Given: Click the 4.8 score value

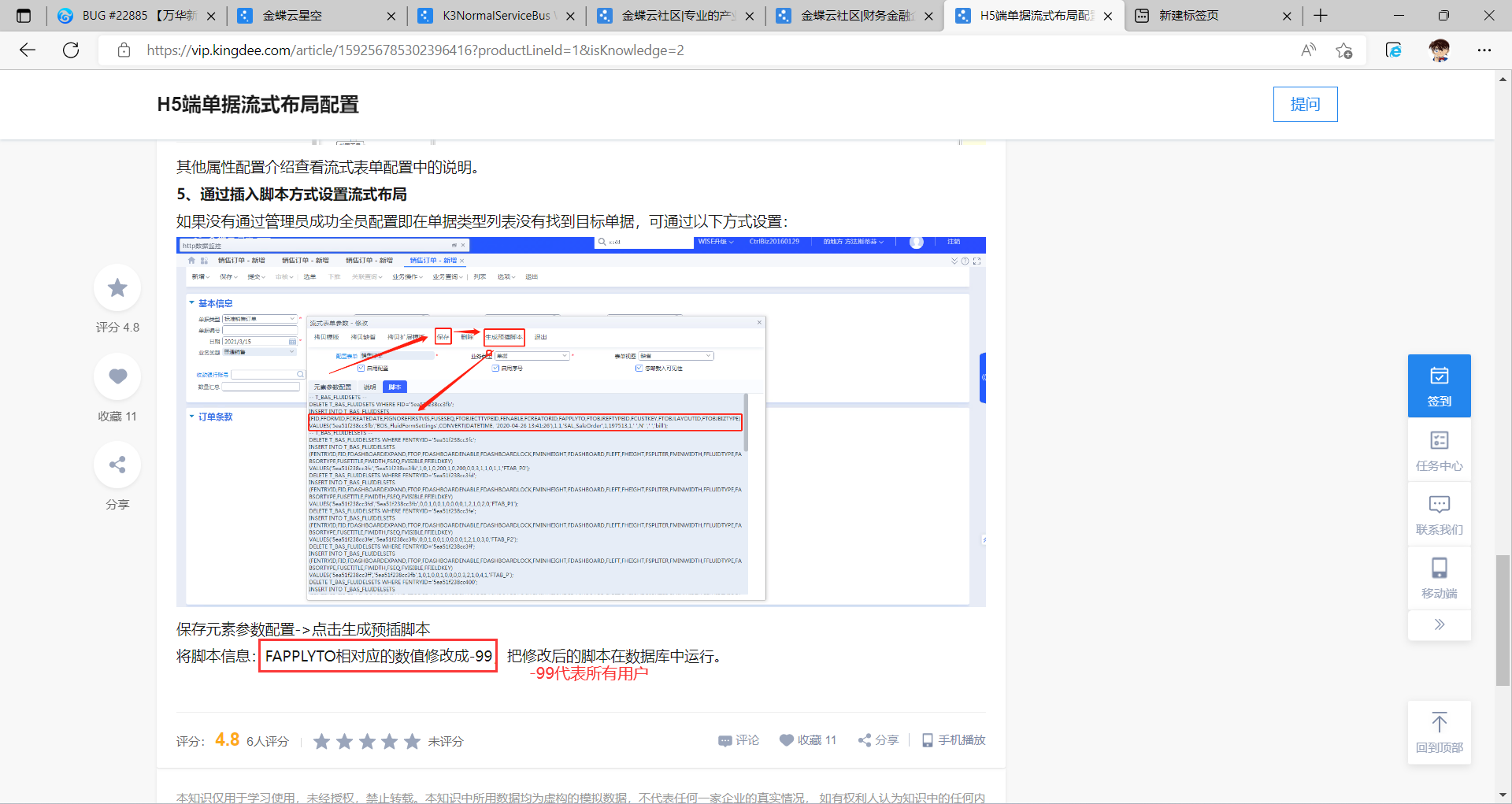Looking at the screenshot, I should coord(227,740).
